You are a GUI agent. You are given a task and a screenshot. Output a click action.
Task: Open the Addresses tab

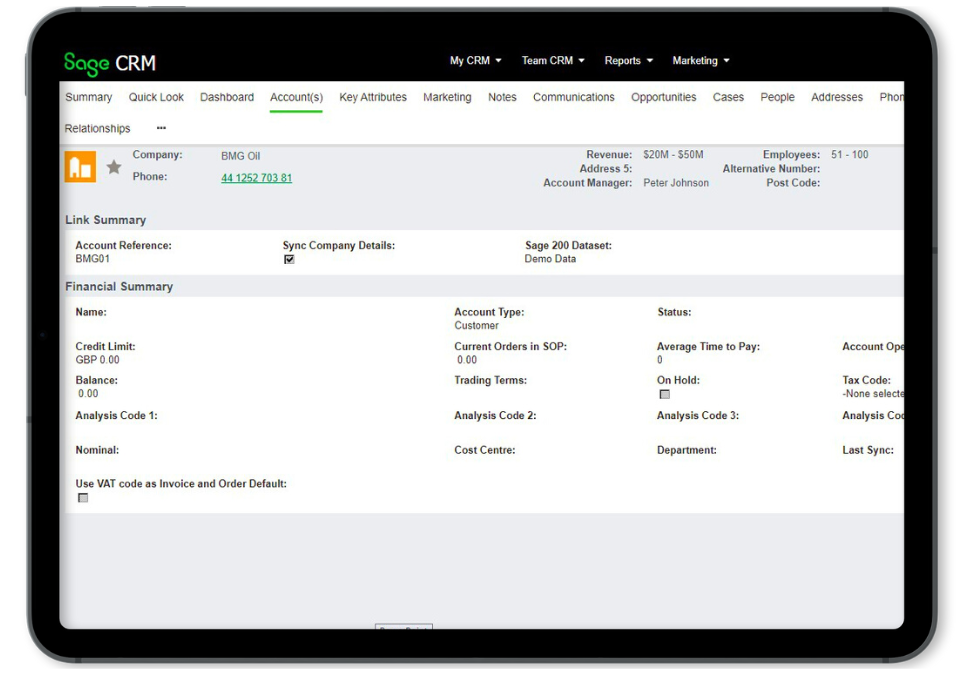(x=837, y=97)
